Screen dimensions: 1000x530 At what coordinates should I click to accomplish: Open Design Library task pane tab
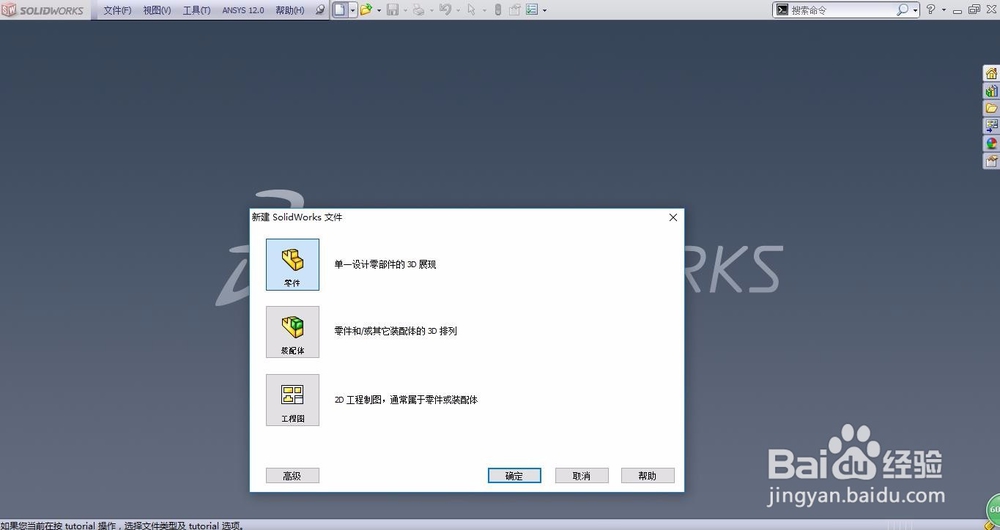click(991, 91)
